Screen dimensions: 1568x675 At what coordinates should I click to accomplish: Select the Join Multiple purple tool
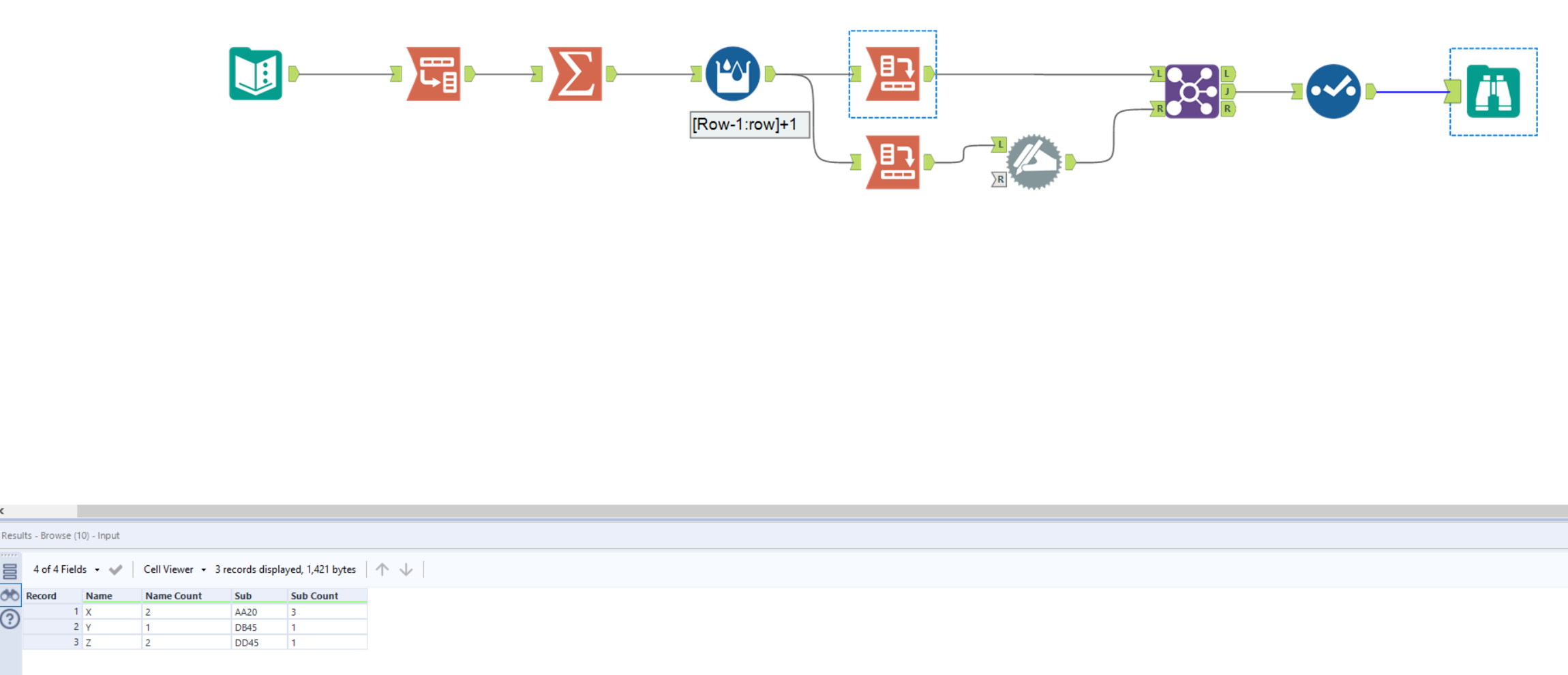click(1192, 91)
